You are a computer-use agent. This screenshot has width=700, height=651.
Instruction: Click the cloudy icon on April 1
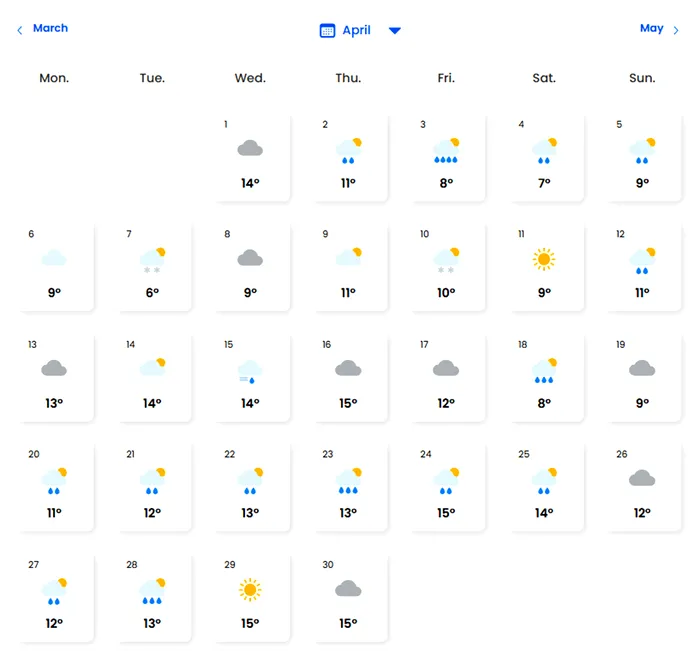pos(250,149)
